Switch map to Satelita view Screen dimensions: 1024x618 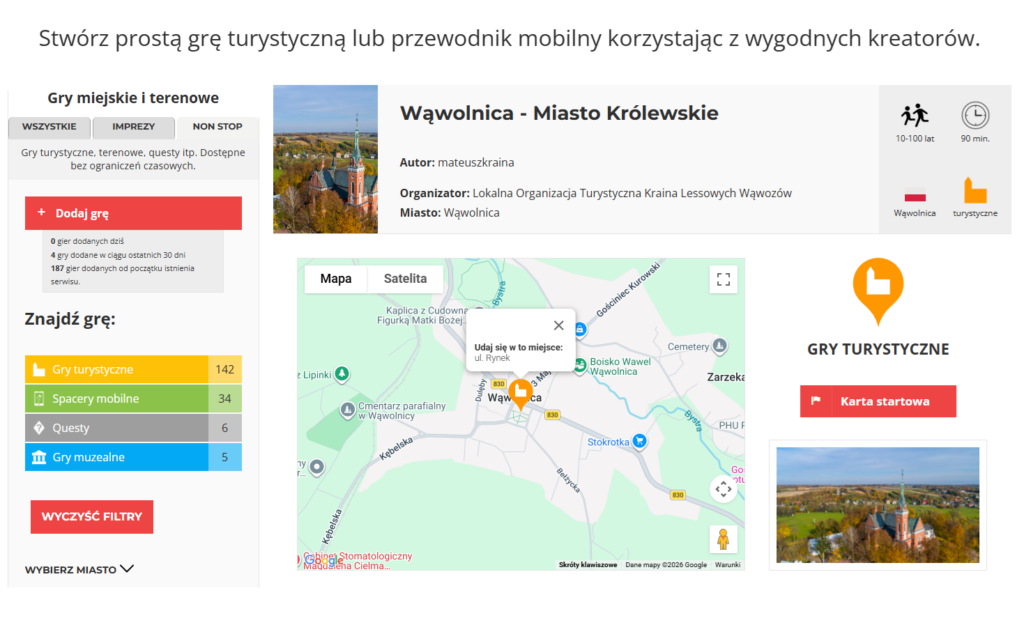(405, 279)
